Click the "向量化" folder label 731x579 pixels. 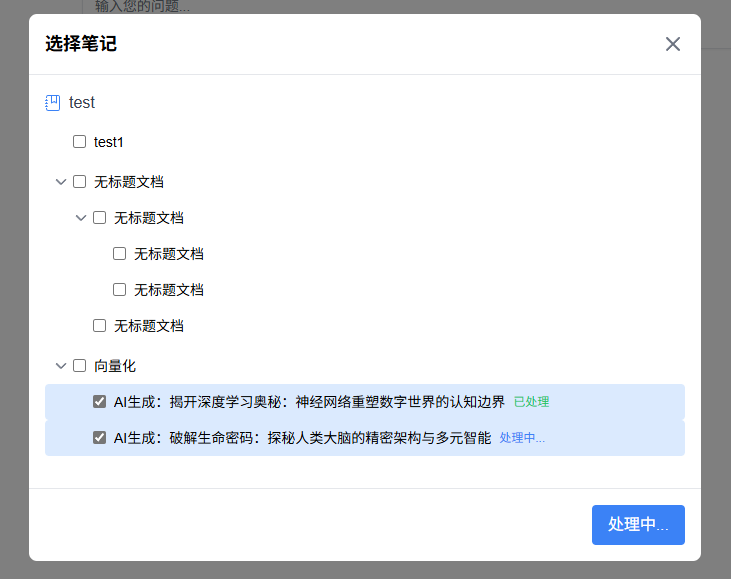[x=115, y=366]
